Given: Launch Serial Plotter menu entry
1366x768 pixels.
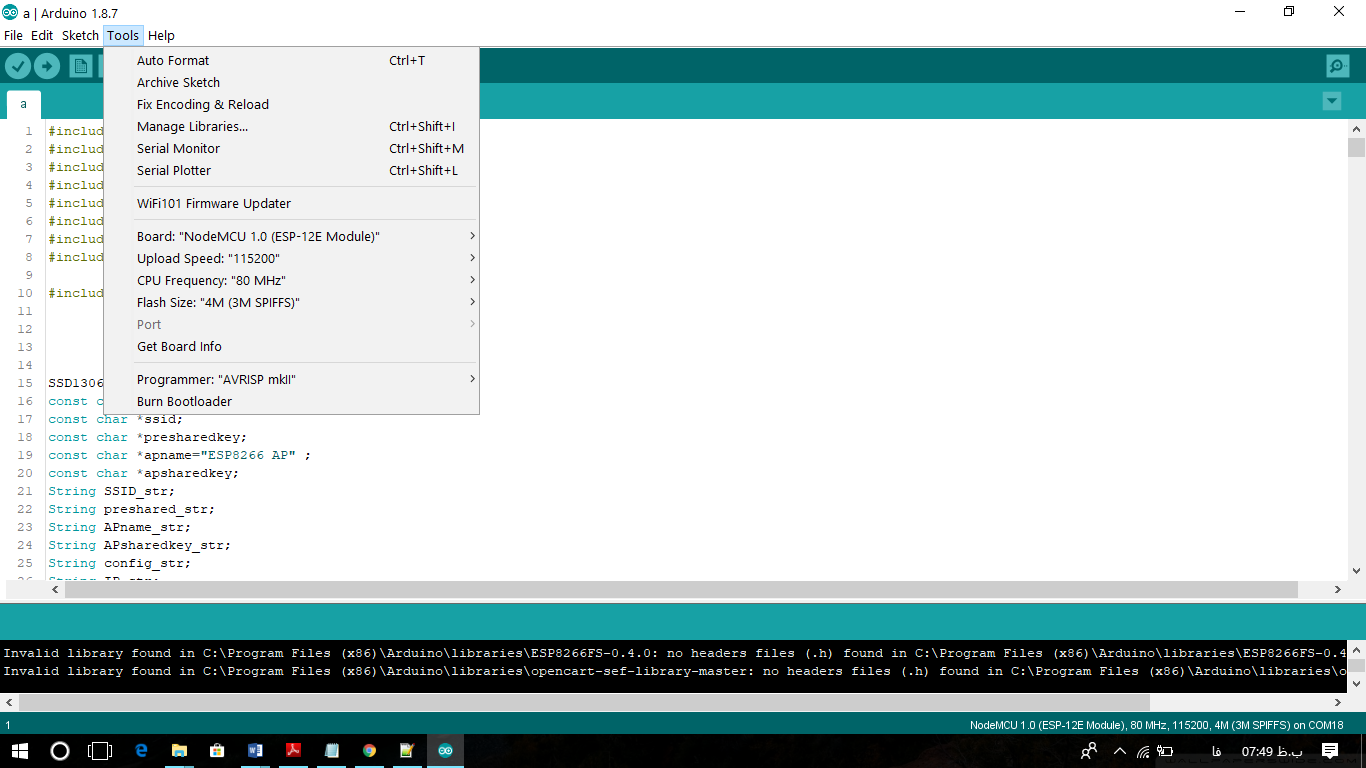Looking at the screenshot, I should click(x=291, y=170).
